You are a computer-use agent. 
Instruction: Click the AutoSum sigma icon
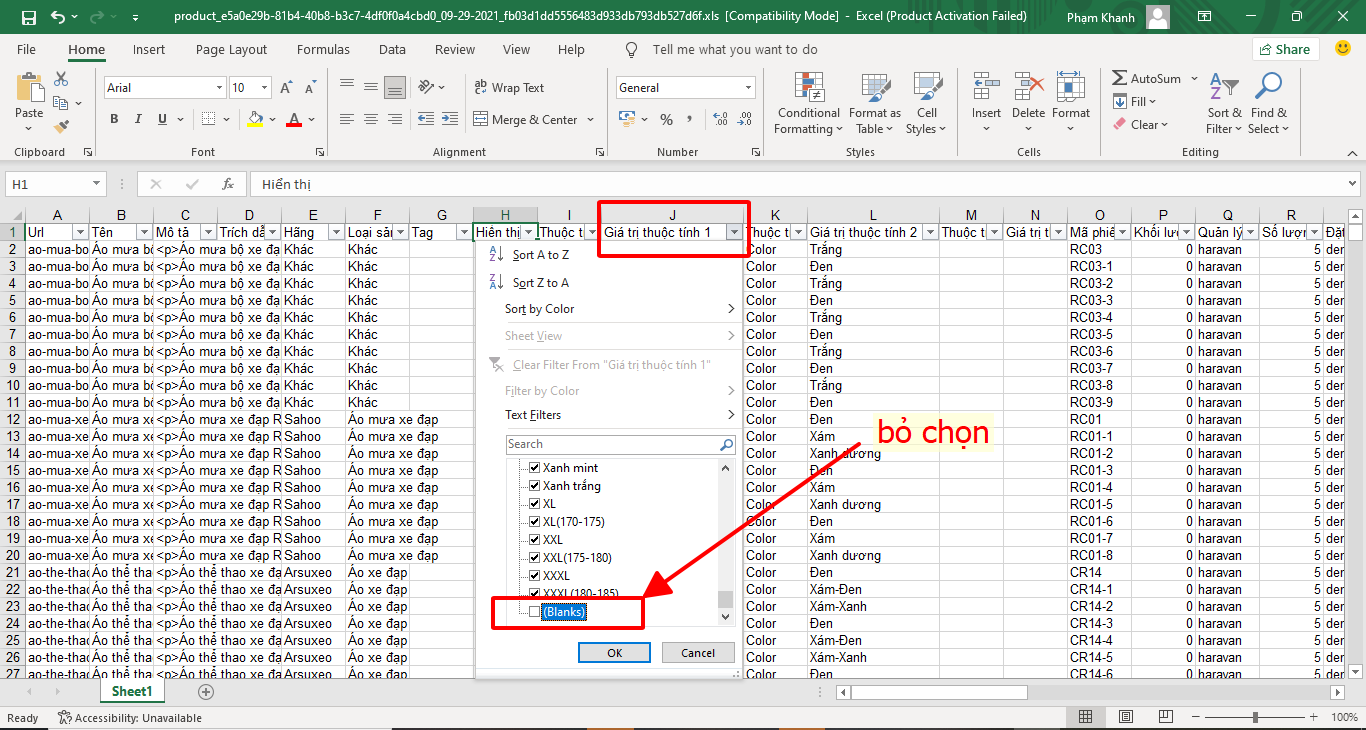tap(1119, 78)
